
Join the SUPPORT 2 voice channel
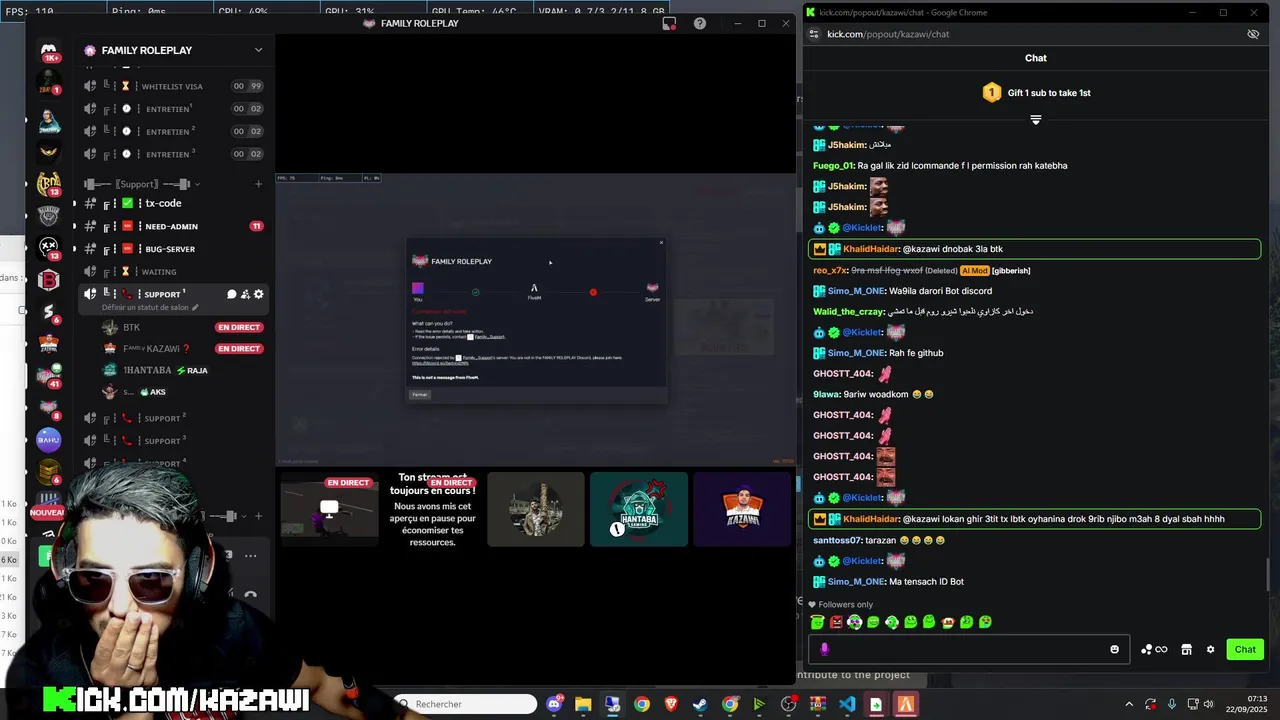click(174, 418)
